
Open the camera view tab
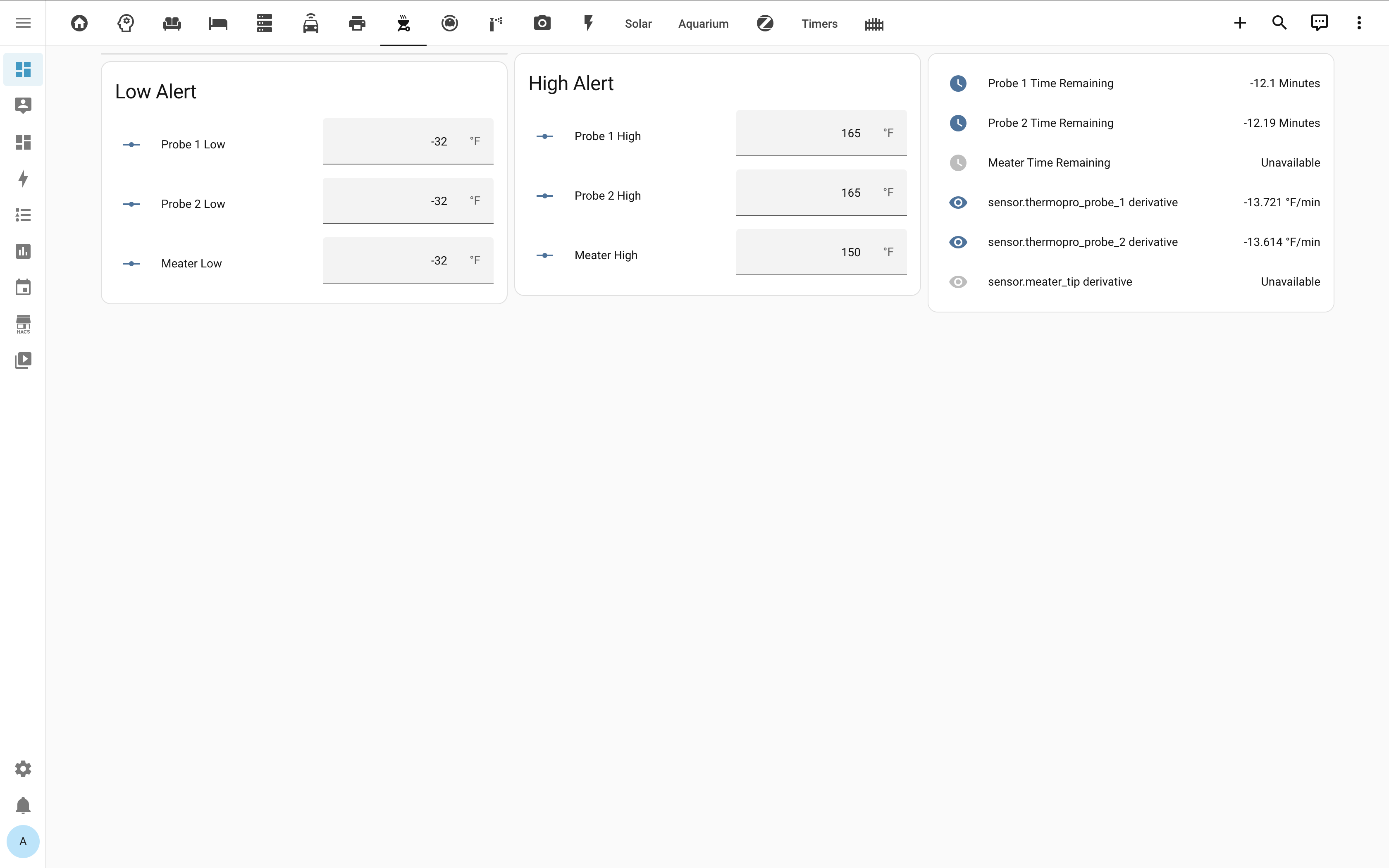(542, 23)
